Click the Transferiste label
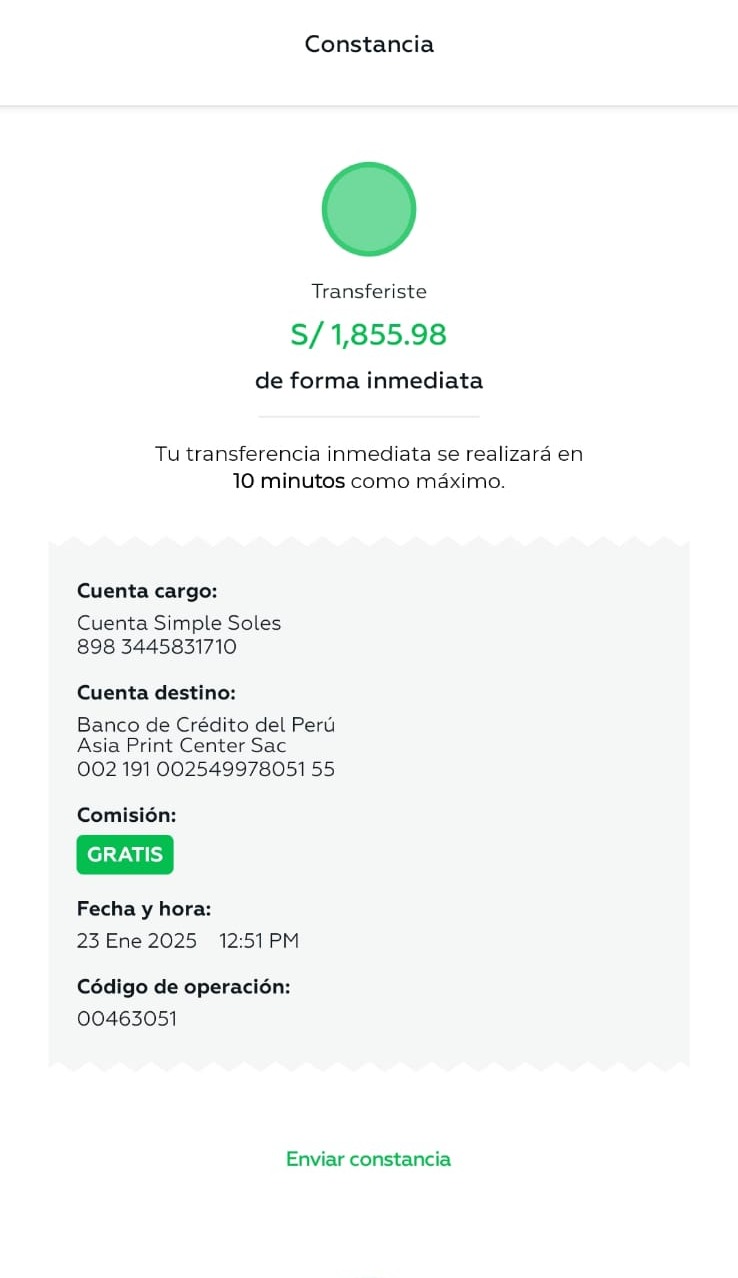 (x=369, y=291)
